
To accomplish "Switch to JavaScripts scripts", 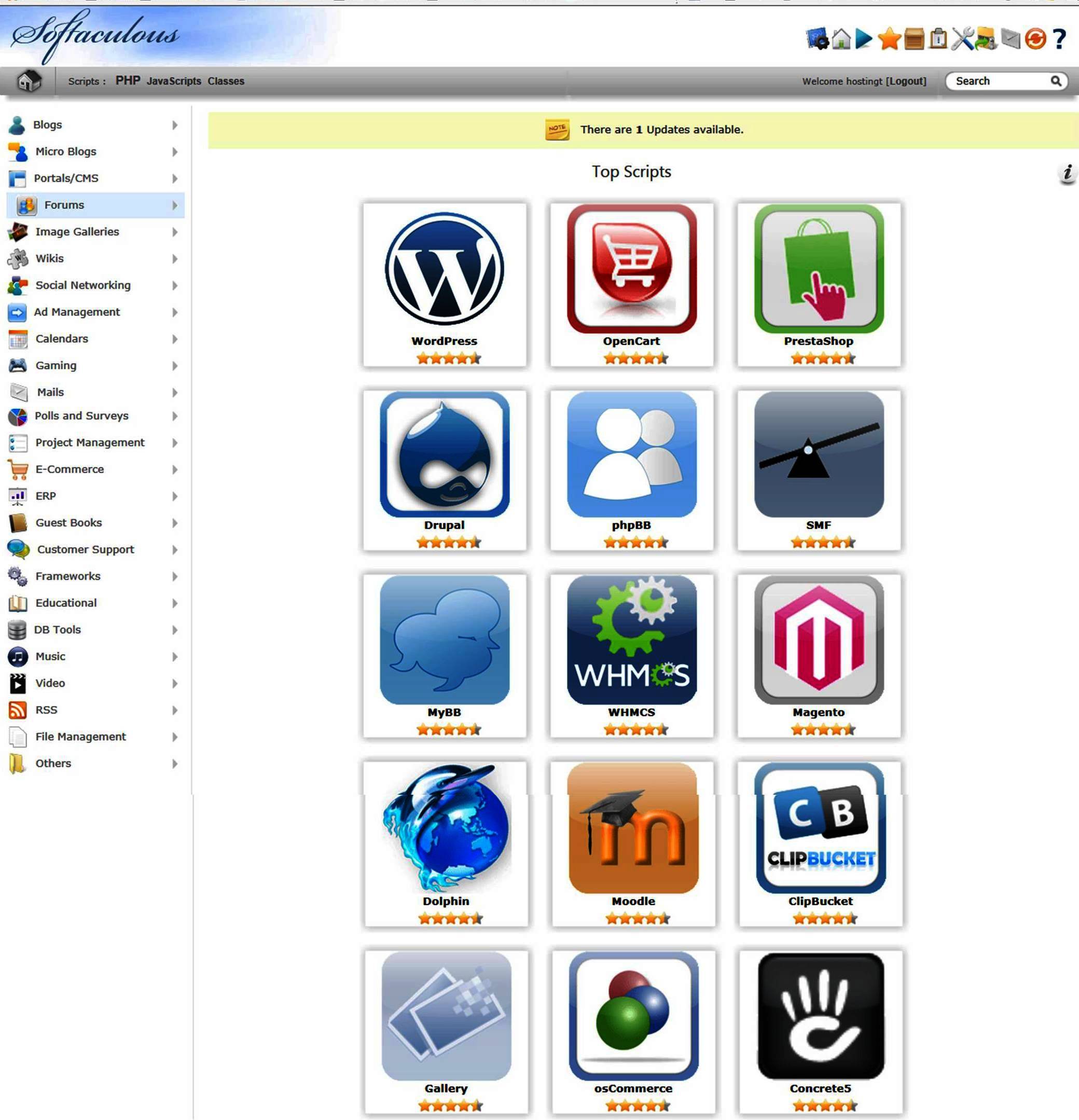I will click(174, 81).
